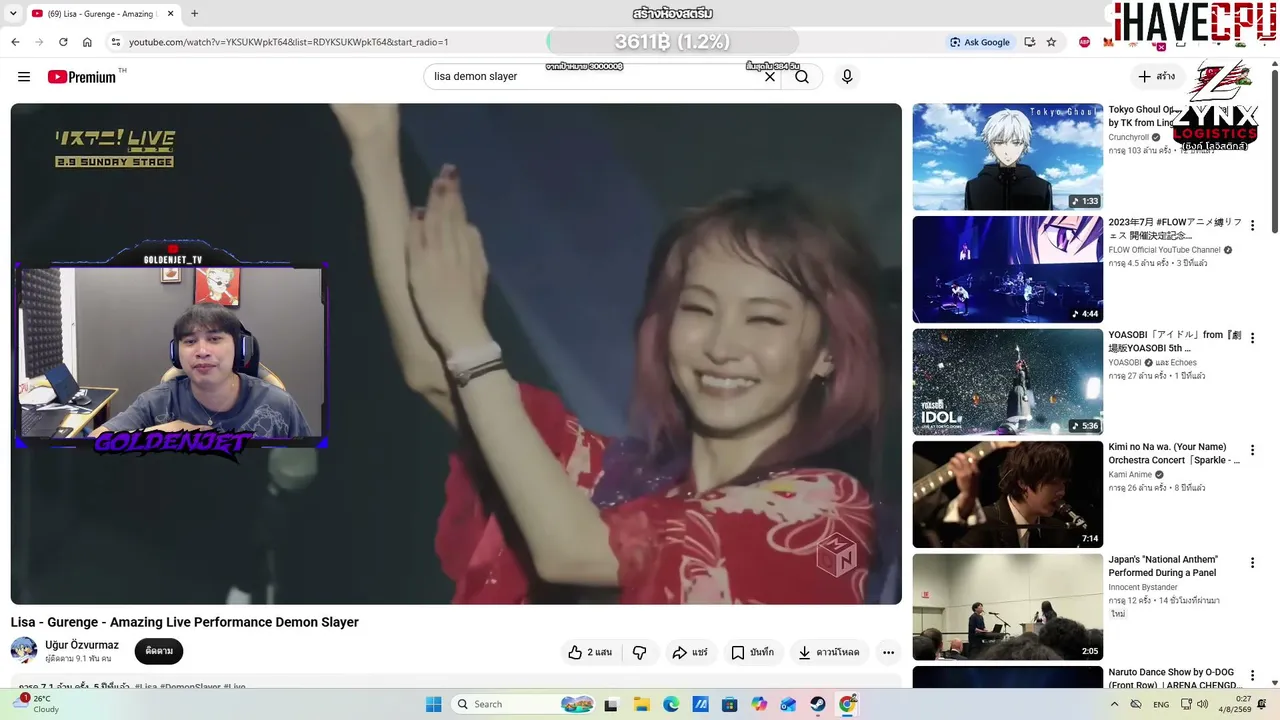The width and height of the screenshot is (1280, 720).
Task: Focus the browser address bar URL
Action: pos(289,42)
